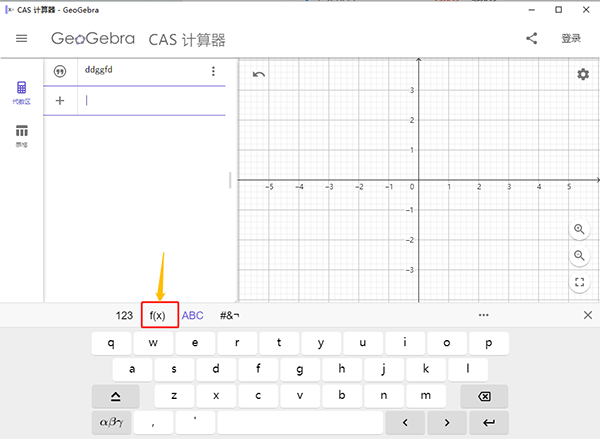Tap the q key on keyboard

(111, 343)
